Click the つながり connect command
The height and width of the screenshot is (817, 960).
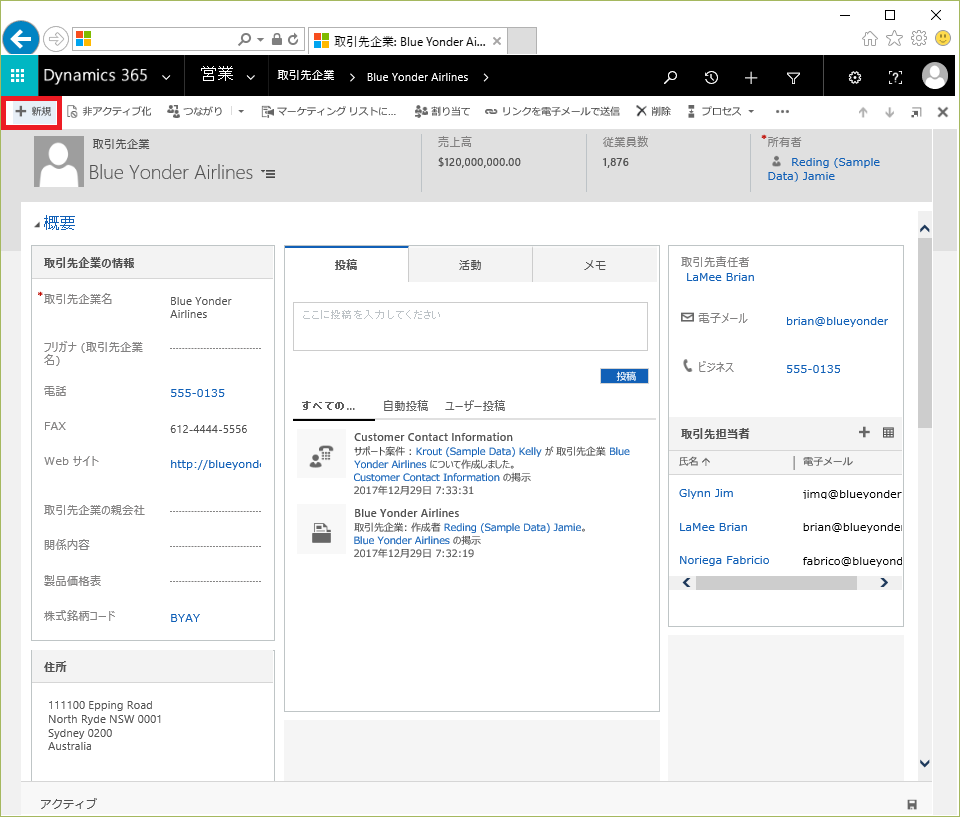coord(195,111)
